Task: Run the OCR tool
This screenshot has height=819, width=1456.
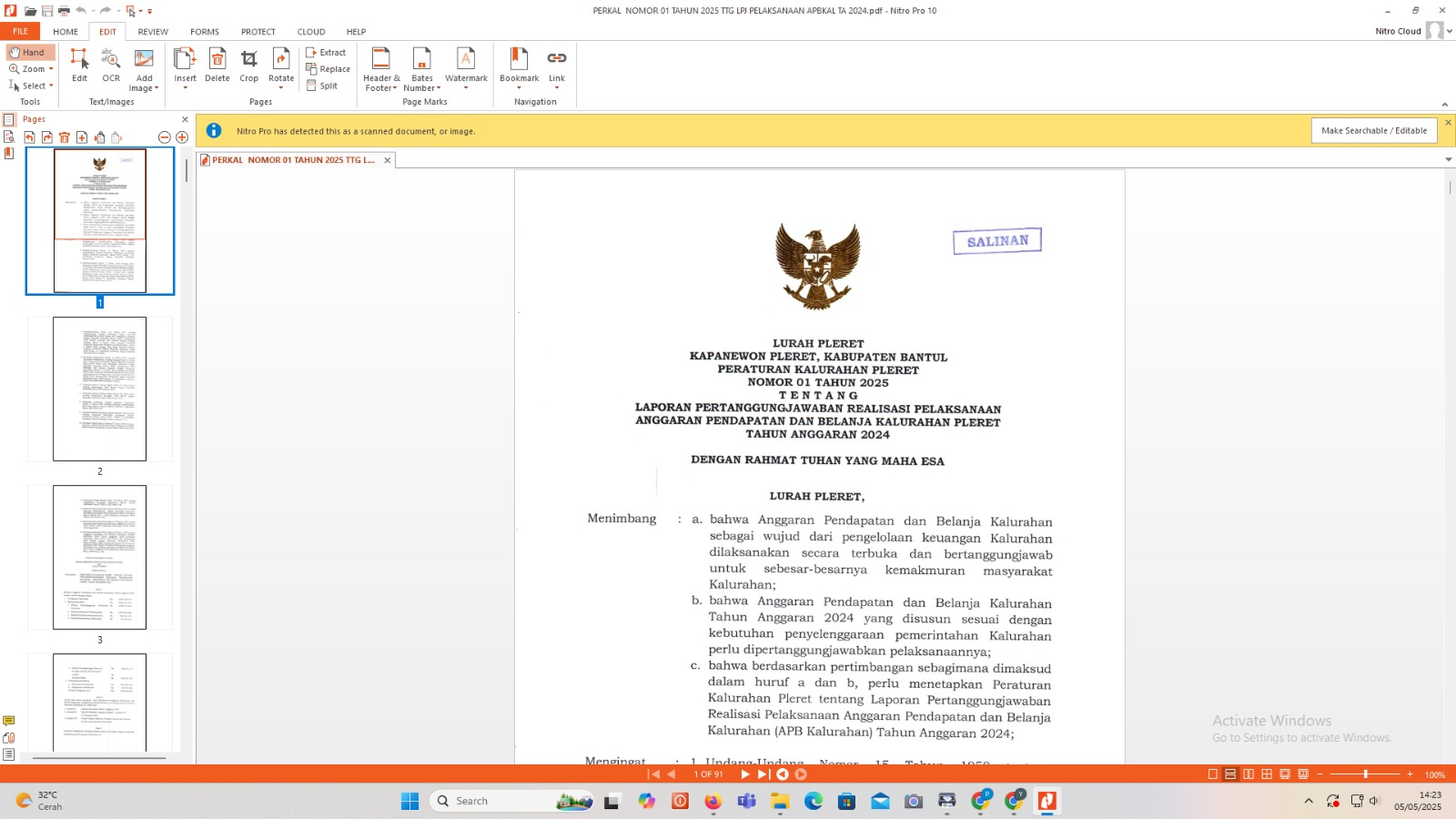Action: [x=111, y=66]
